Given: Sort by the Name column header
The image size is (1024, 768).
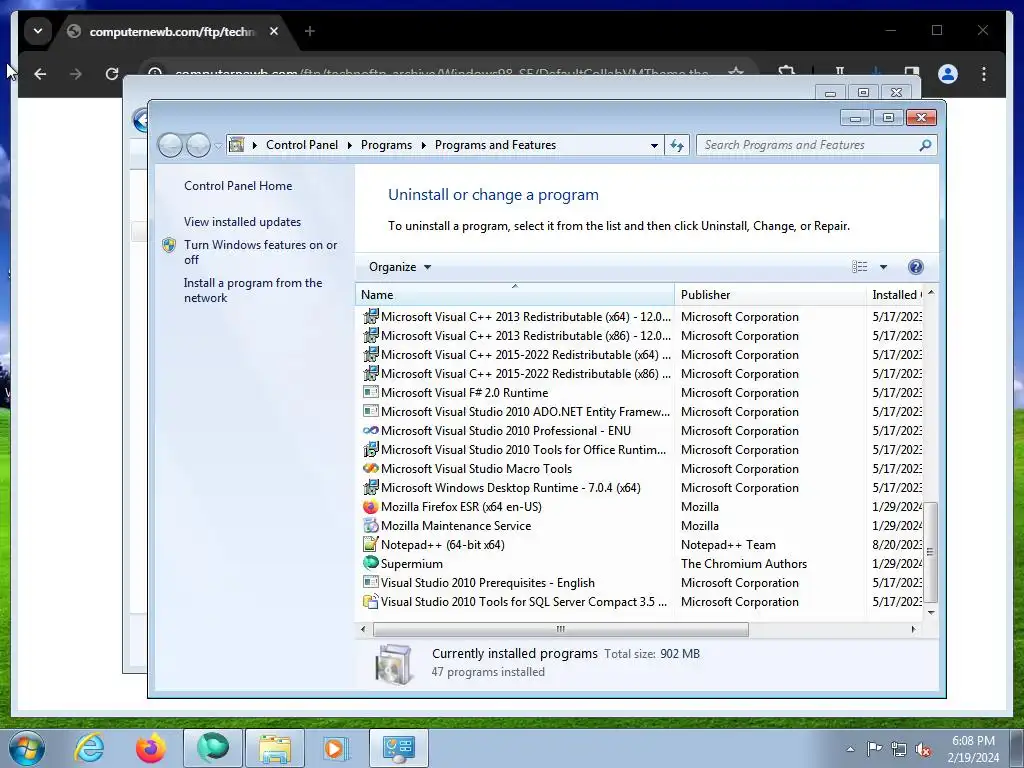Looking at the screenshot, I should click(x=515, y=295).
